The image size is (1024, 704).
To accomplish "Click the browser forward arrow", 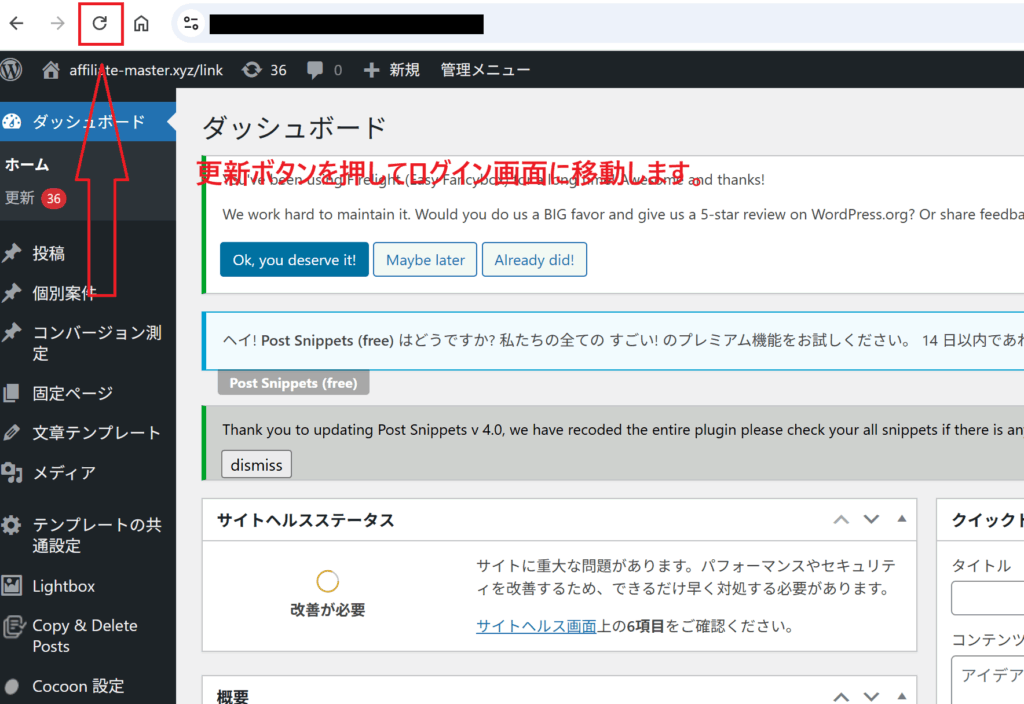I will pos(58,24).
